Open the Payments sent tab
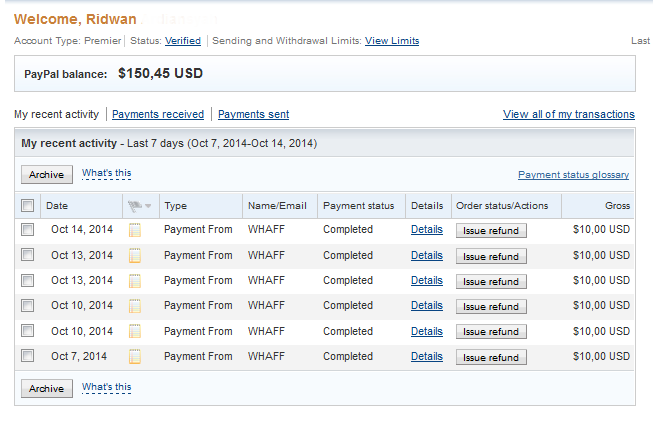The height and width of the screenshot is (422, 653). [253, 115]
